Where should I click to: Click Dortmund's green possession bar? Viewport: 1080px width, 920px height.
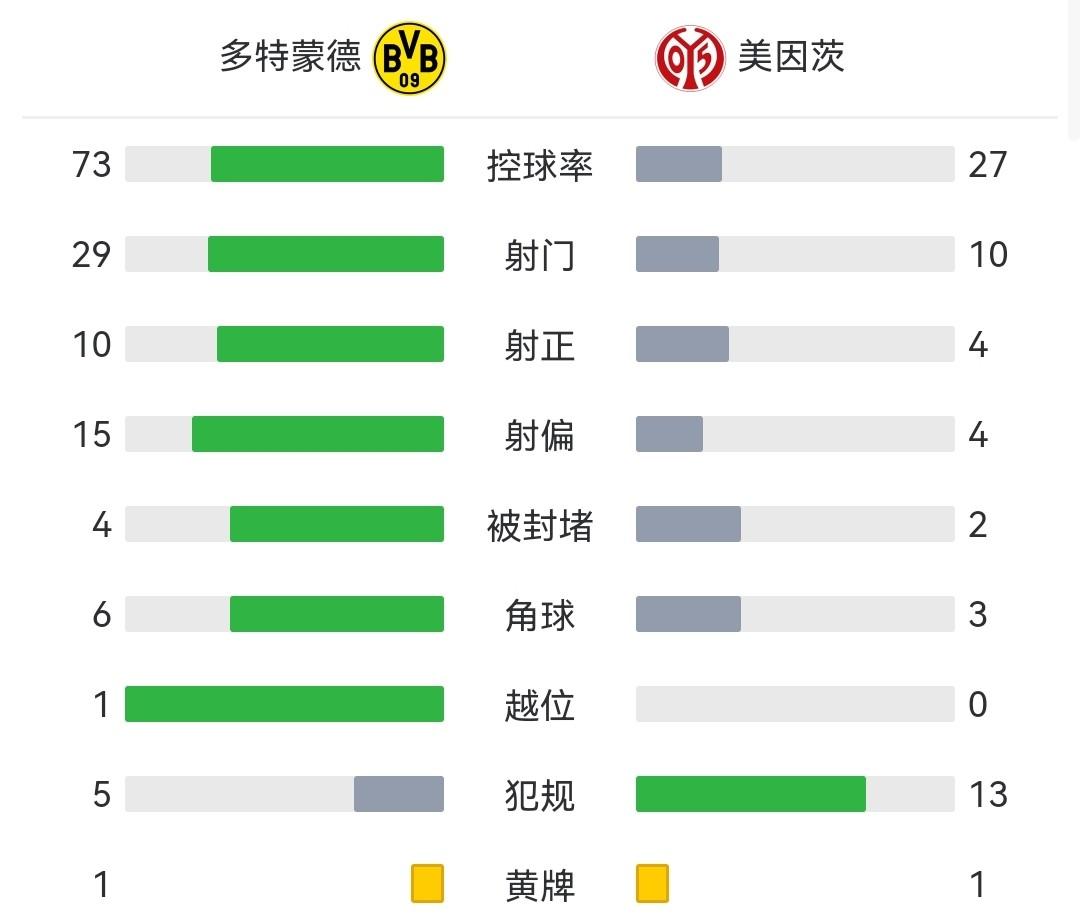pos(327,164)
